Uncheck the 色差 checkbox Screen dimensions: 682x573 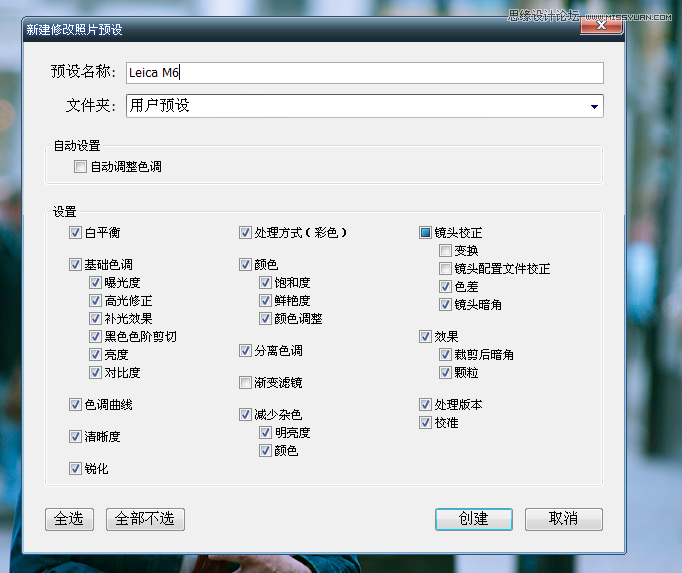click(445, 286)
